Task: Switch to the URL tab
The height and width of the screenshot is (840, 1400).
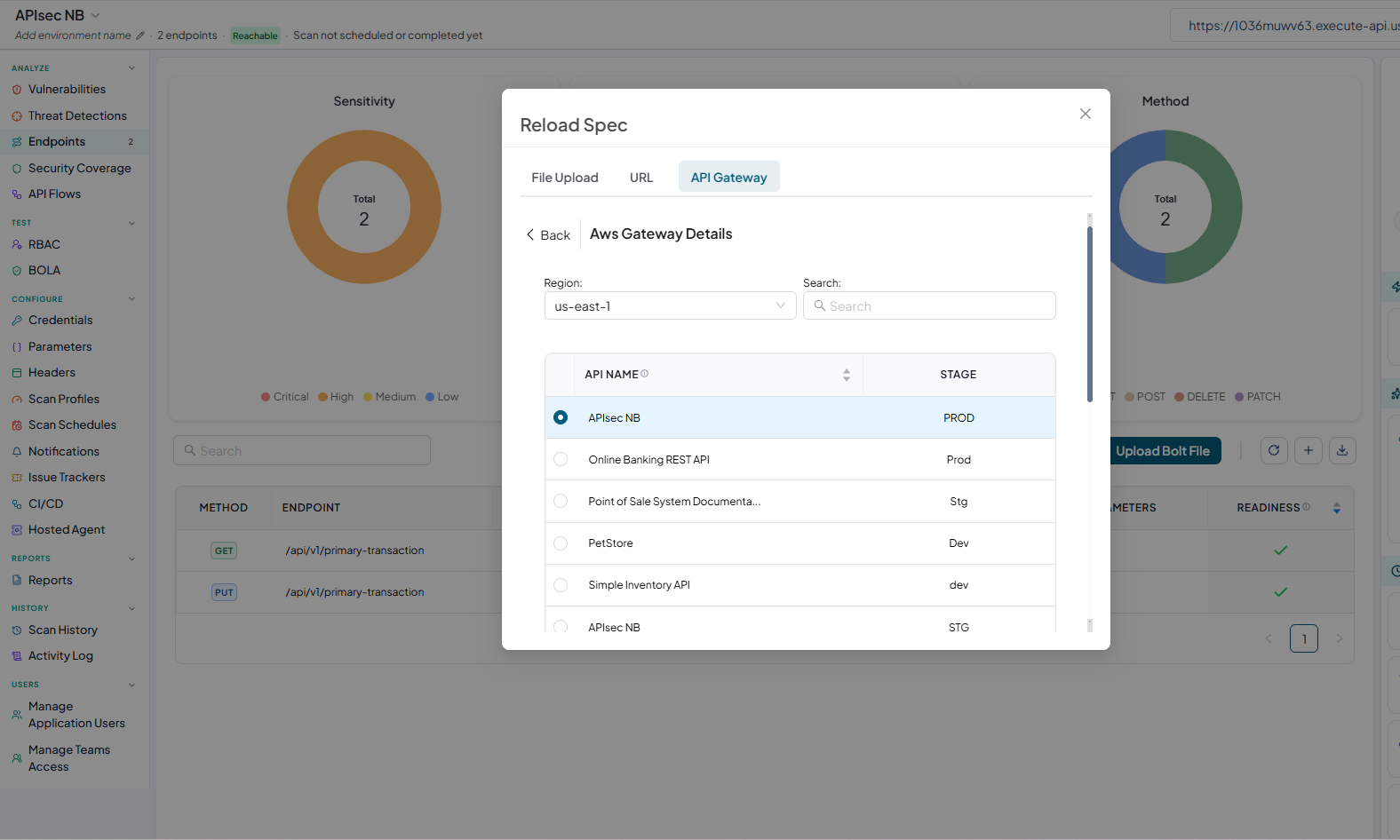Action: tap(641, 177)
